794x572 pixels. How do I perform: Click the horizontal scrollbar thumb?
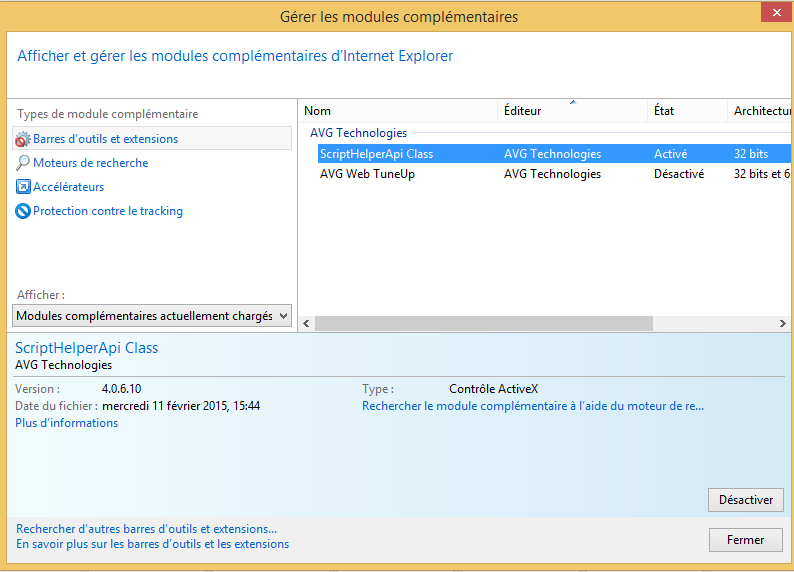click(x=484, y=323)
